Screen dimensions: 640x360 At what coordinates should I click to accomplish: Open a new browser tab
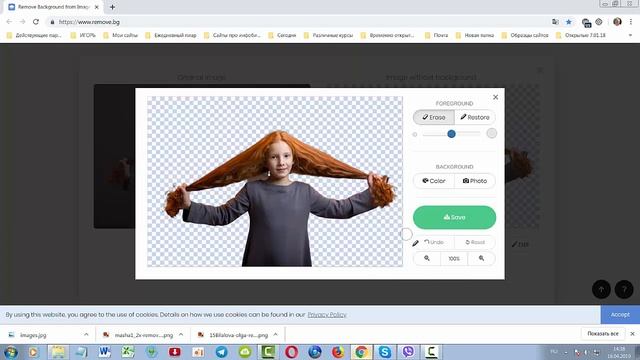pos(112,7)
